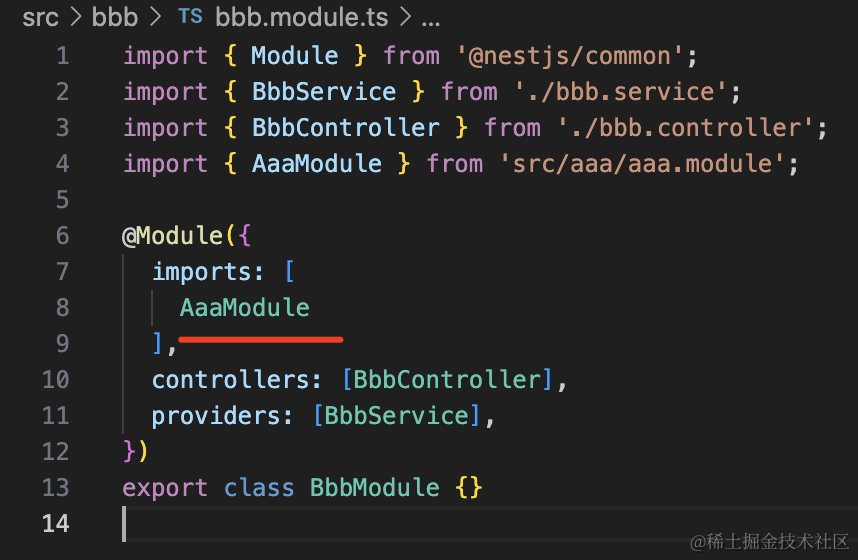Click AaaModule inside imports array

tap(245, 308)
